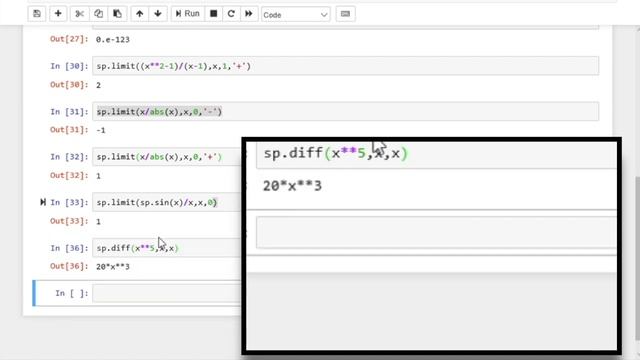Paste cells below with the paste icon

pyautogui.click(x=118, y=14)
